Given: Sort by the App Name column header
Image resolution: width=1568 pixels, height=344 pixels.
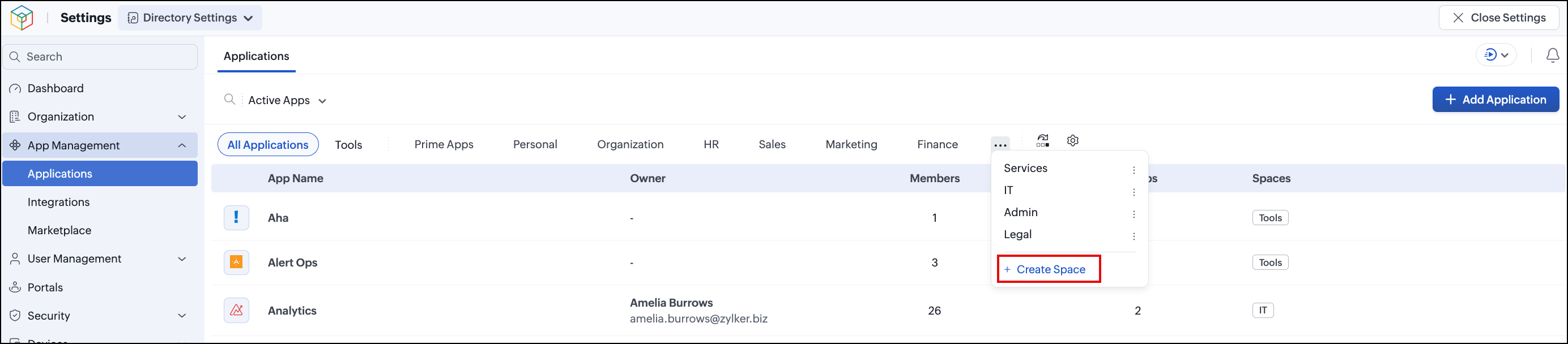Looking at the screenshot, I should [295, 178].
